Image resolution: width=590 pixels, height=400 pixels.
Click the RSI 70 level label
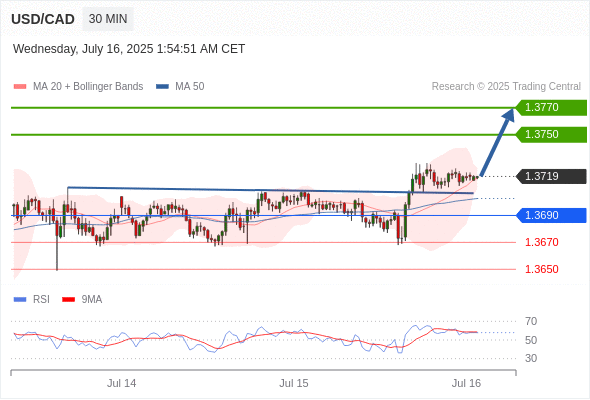point(531,321)
